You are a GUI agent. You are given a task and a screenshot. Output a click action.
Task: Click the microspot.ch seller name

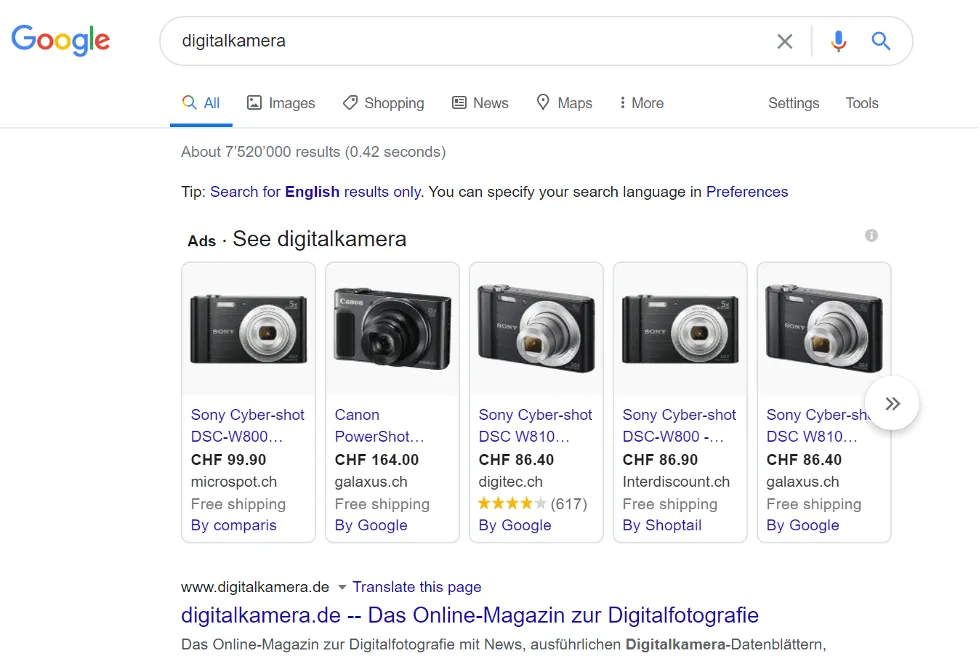pyautogui.click(x=234, y=482)
